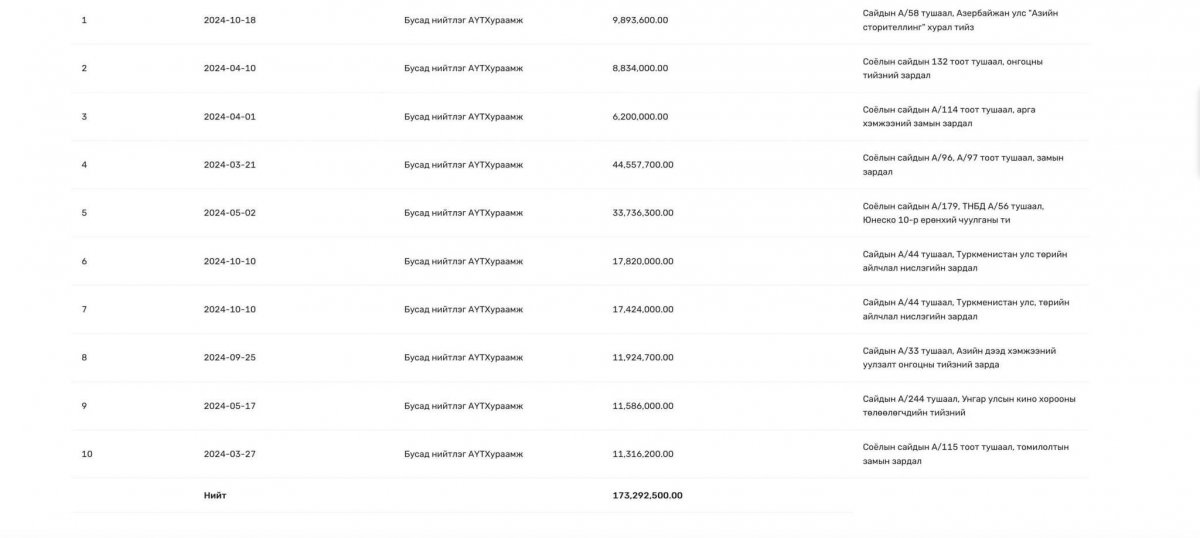Image resolution: width=1200 pixels, height=538 pixels.
Task: Select the amount 8,834,000.00
Action: (640, 68)
